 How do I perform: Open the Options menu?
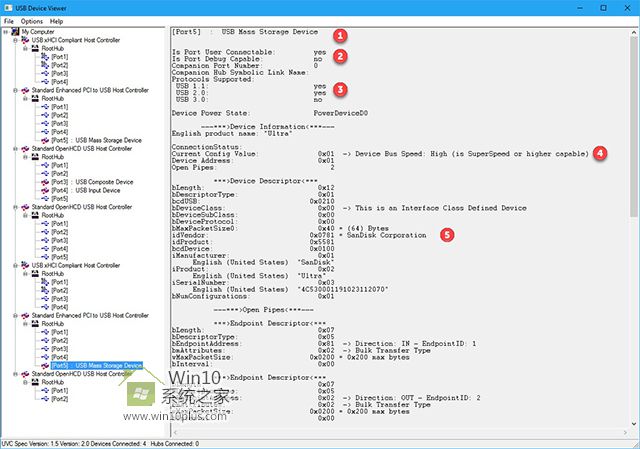pyautogui.click(x=31, y=21)
